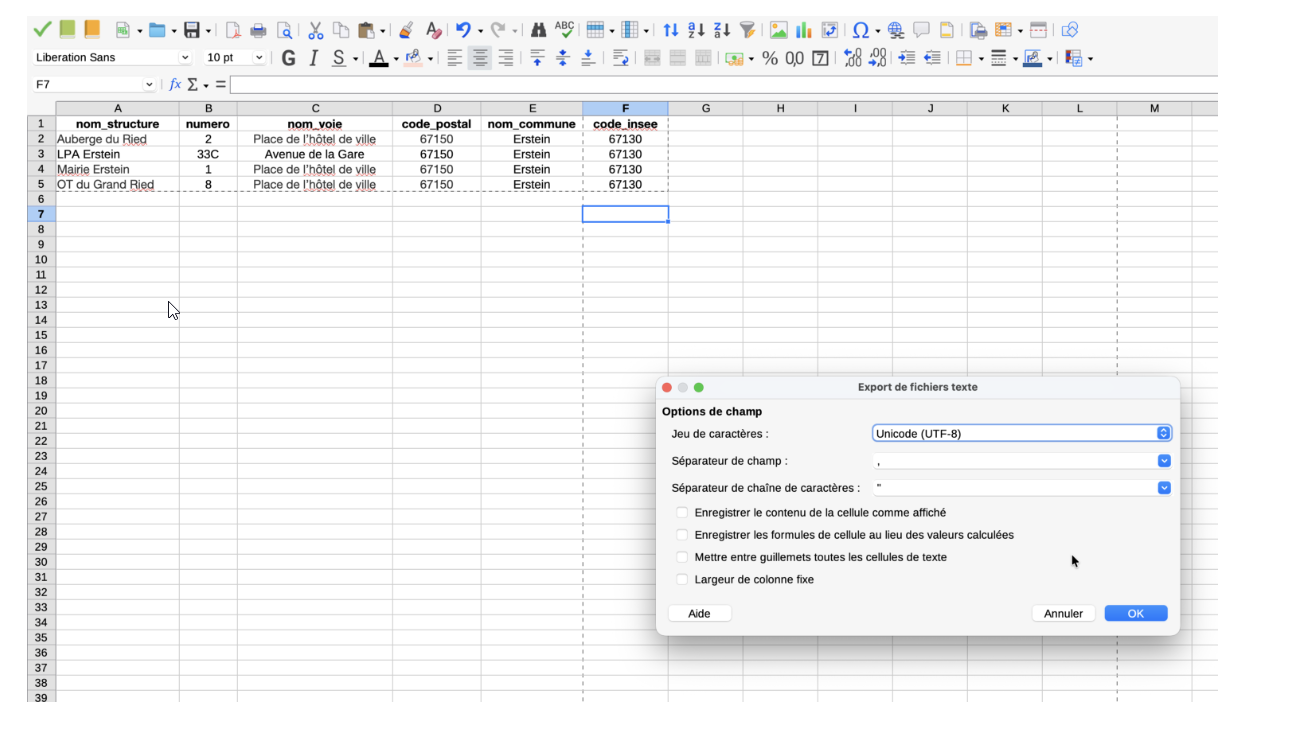
Task: Click the Insert Chart icon
Action: click(803, 30)
